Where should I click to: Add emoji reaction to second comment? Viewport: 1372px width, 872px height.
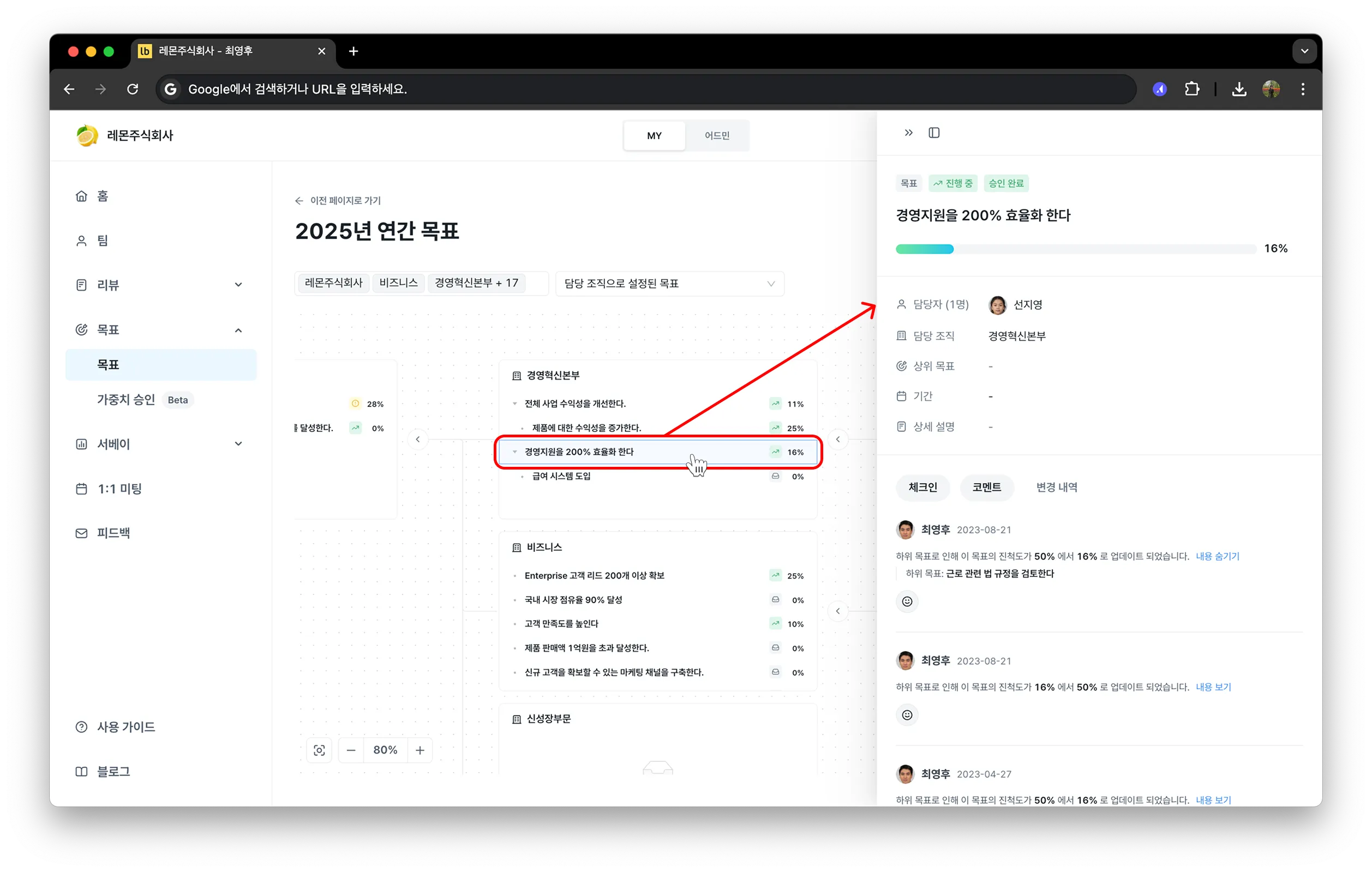pos(907,715)
